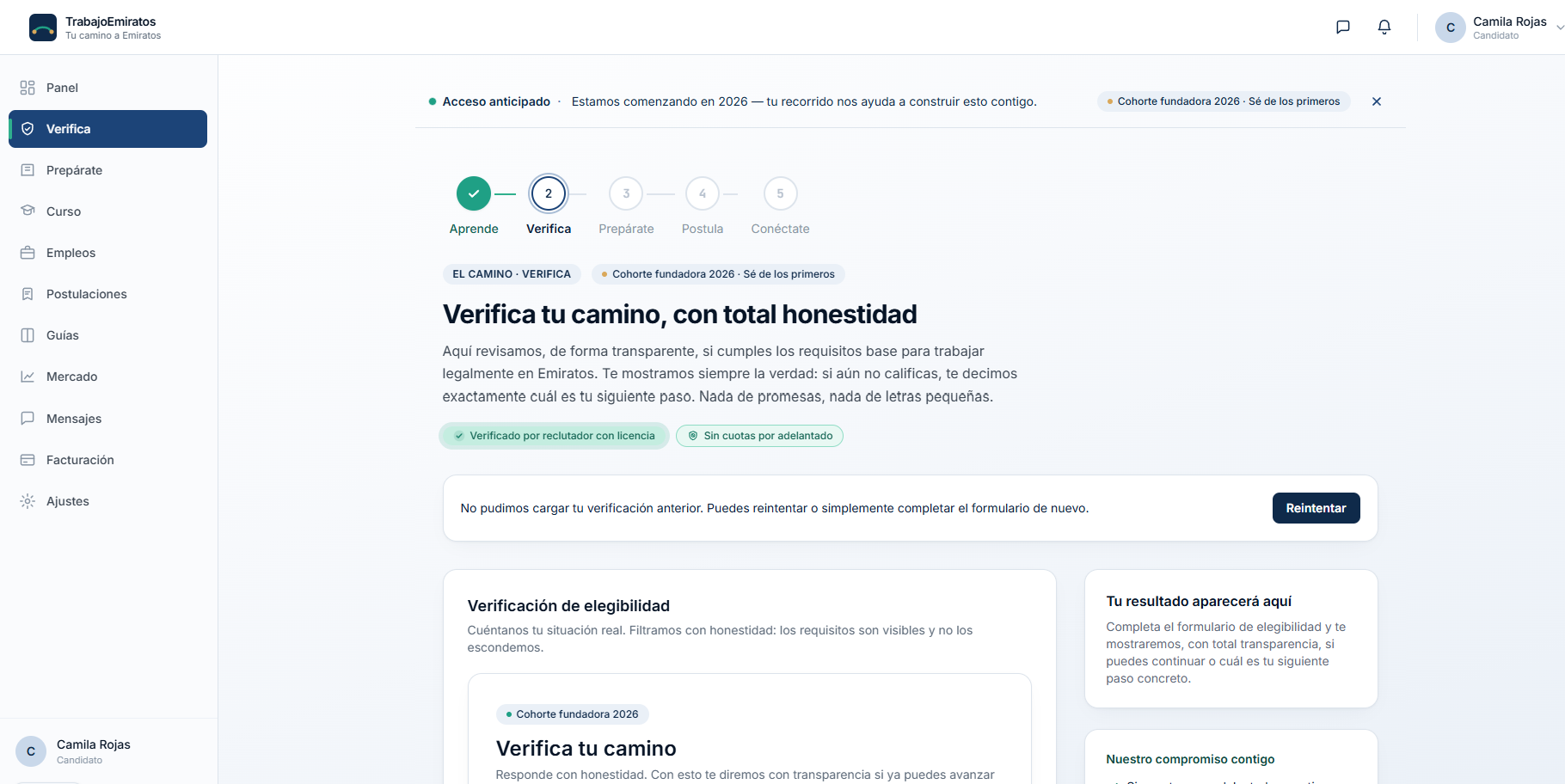
Task: Click the TrabajoEmiratos logo icon
Action: pos(43,28)
